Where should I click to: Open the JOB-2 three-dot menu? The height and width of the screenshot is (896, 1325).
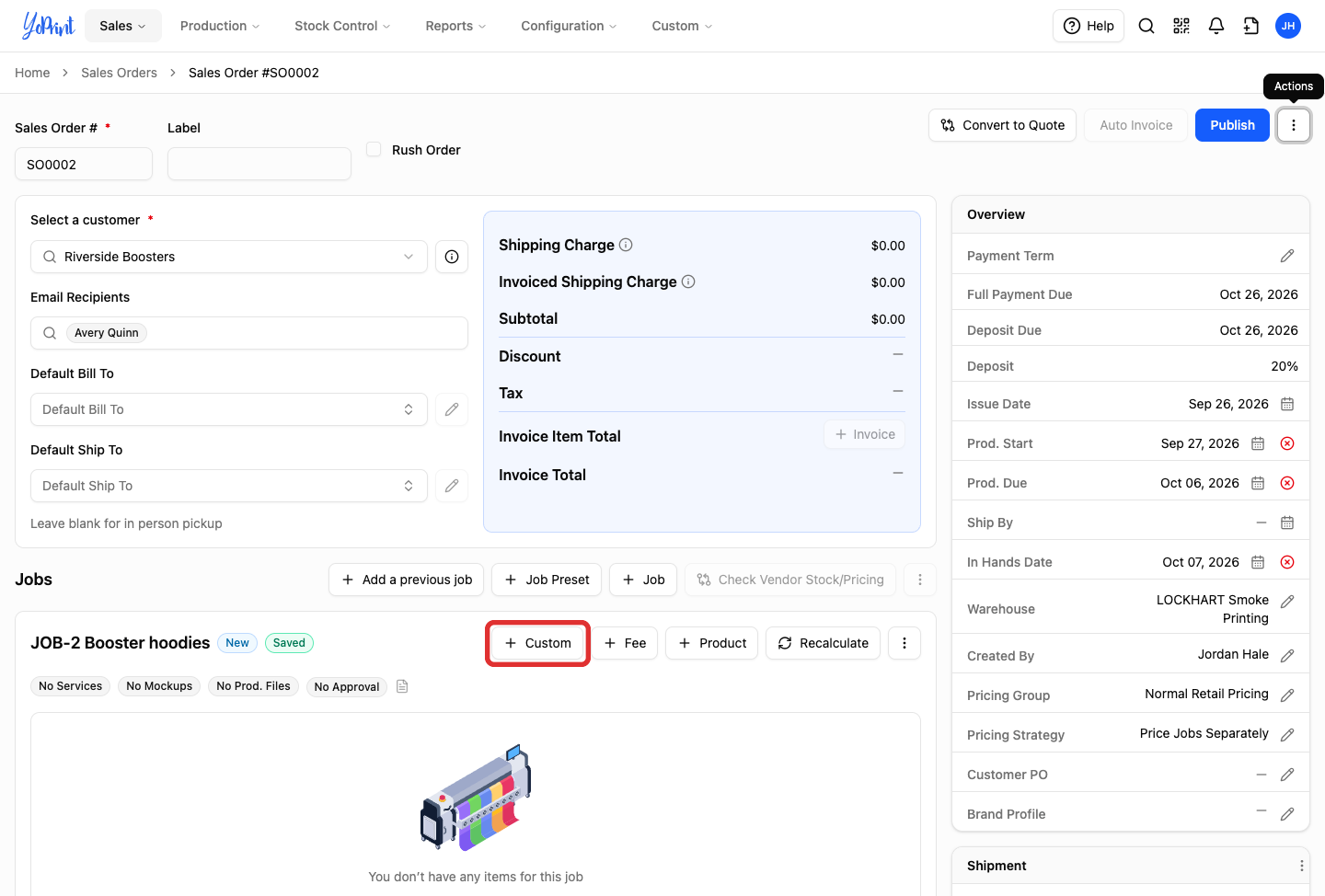[x=904, y=643]
